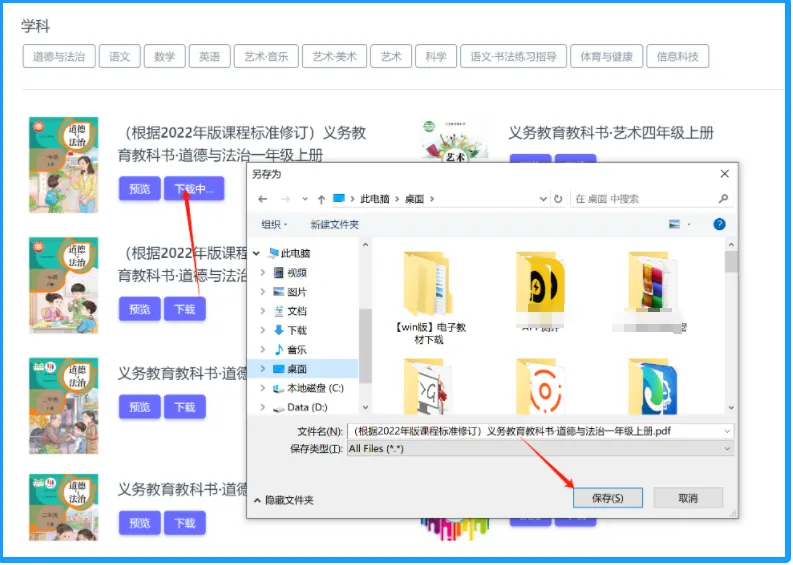Go up one folder level
The height and width of the screenshot is (565, 793).
point(321,199)
